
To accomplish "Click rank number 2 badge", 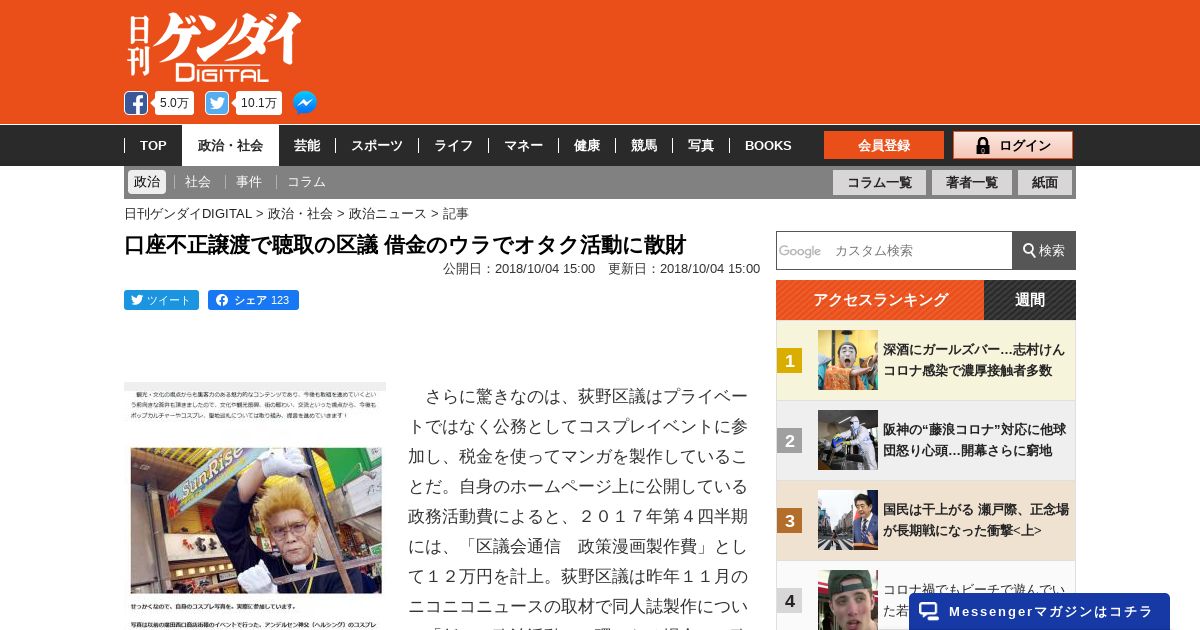I will [790, 440].
